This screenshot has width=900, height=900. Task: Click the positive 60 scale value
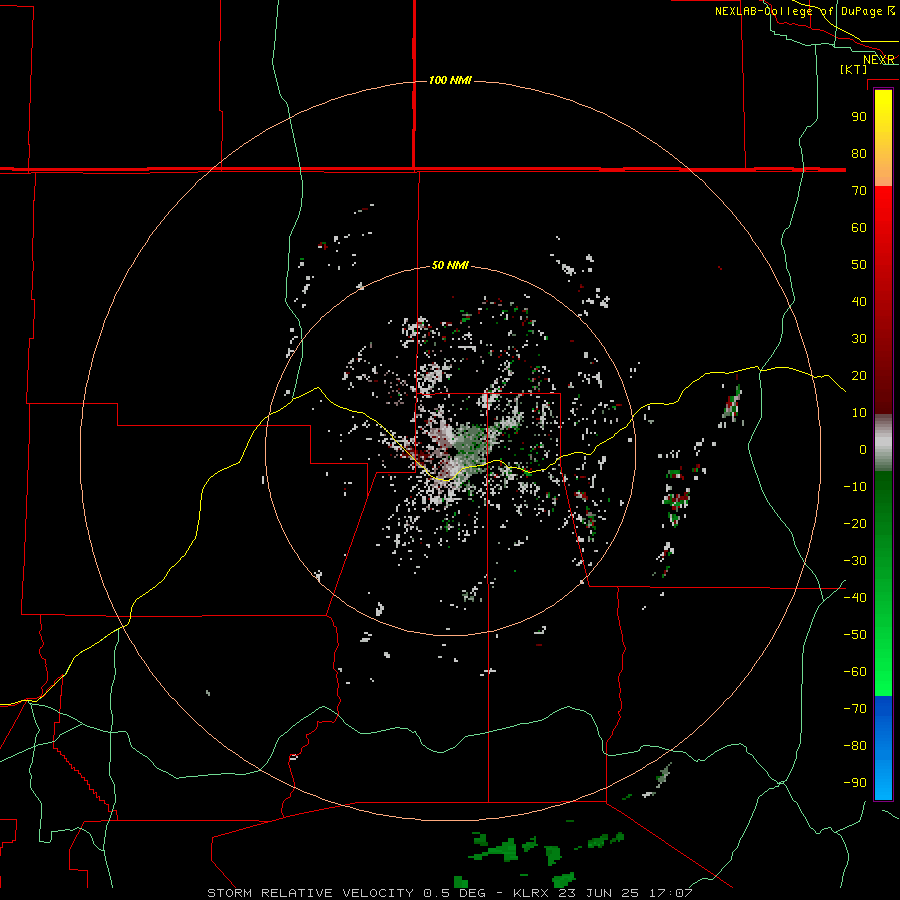point(859,227)
